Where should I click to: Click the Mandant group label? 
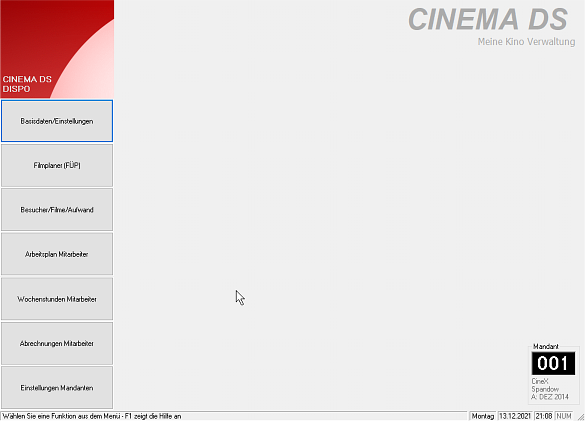click(x=545, y=346)
